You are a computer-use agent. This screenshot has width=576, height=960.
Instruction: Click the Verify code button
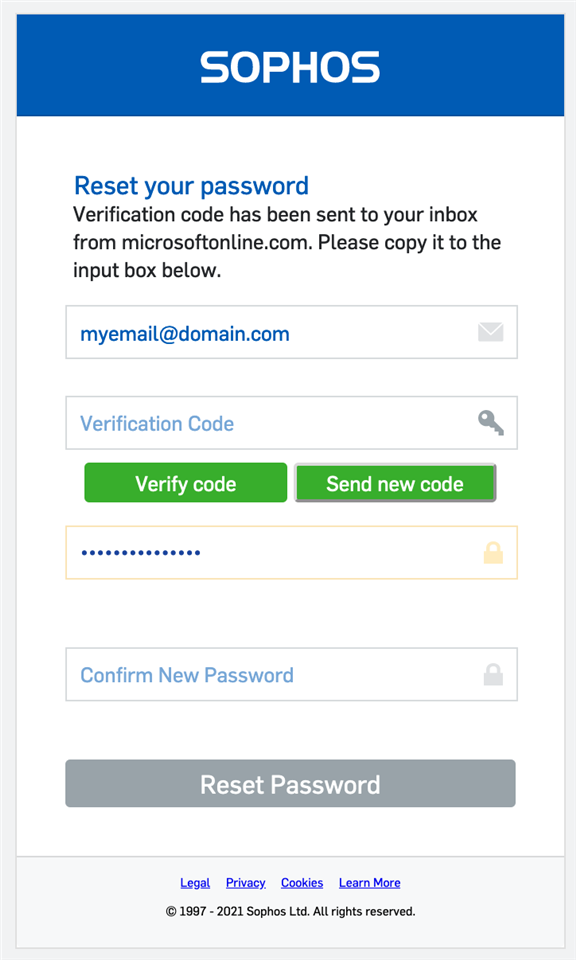[x=185, y=483]
